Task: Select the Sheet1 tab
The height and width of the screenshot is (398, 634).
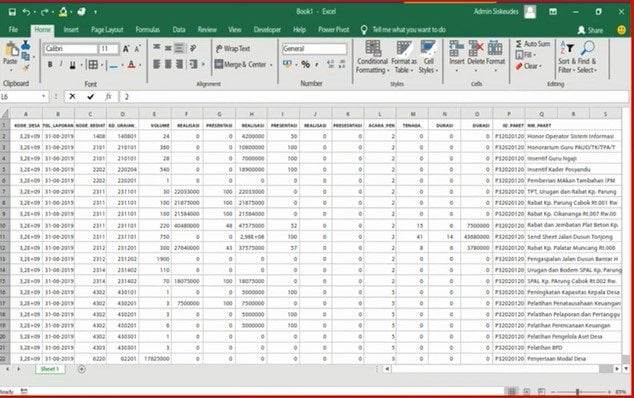Action: click(x=50, y=369)
